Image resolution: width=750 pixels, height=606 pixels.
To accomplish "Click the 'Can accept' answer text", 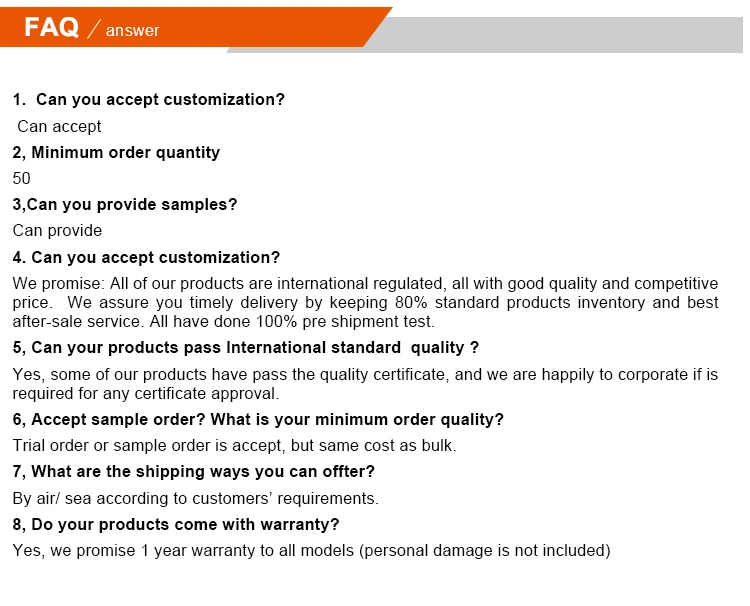I will coord(59,126).
